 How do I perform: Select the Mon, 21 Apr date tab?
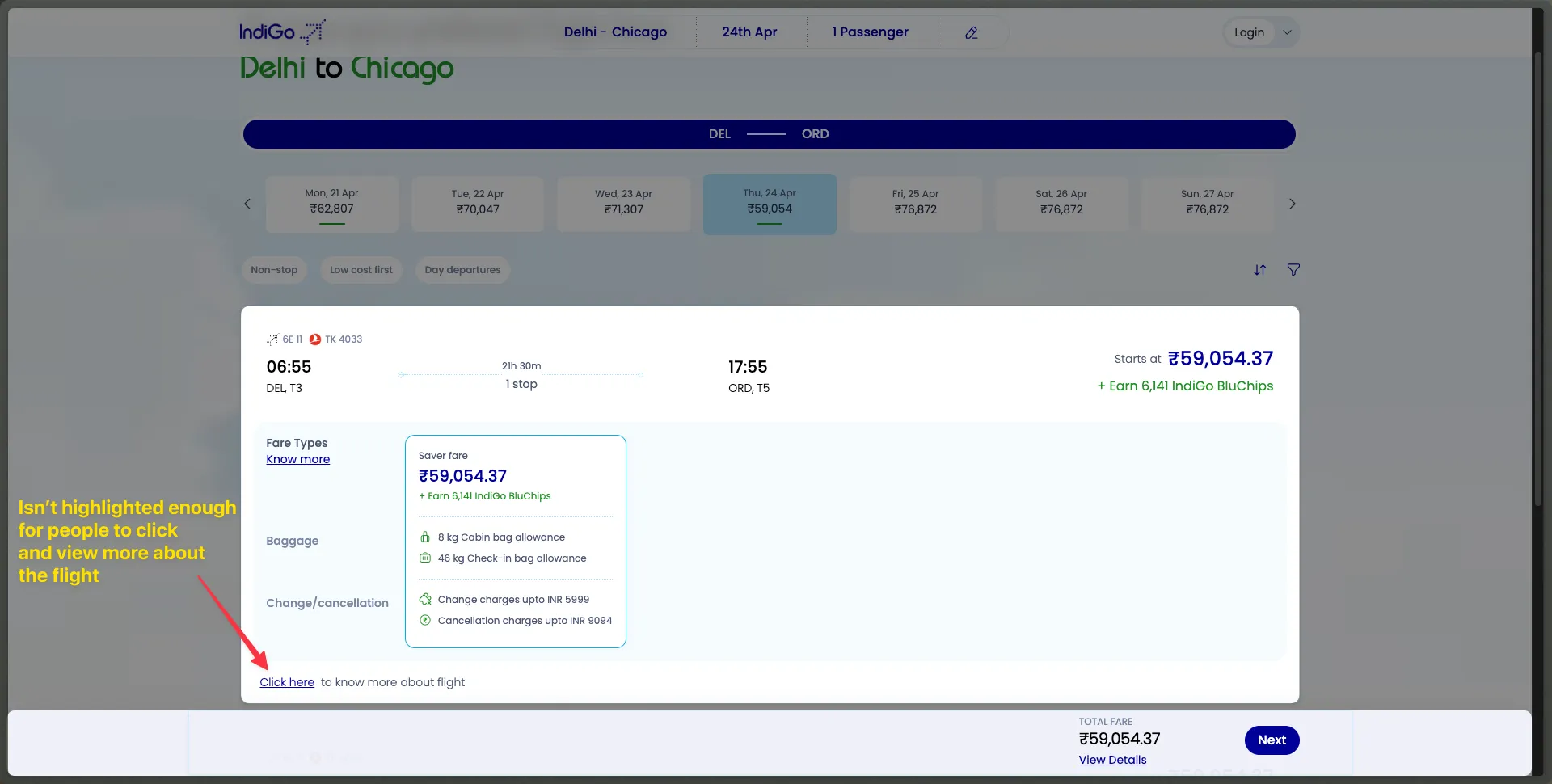click(332, 204)
